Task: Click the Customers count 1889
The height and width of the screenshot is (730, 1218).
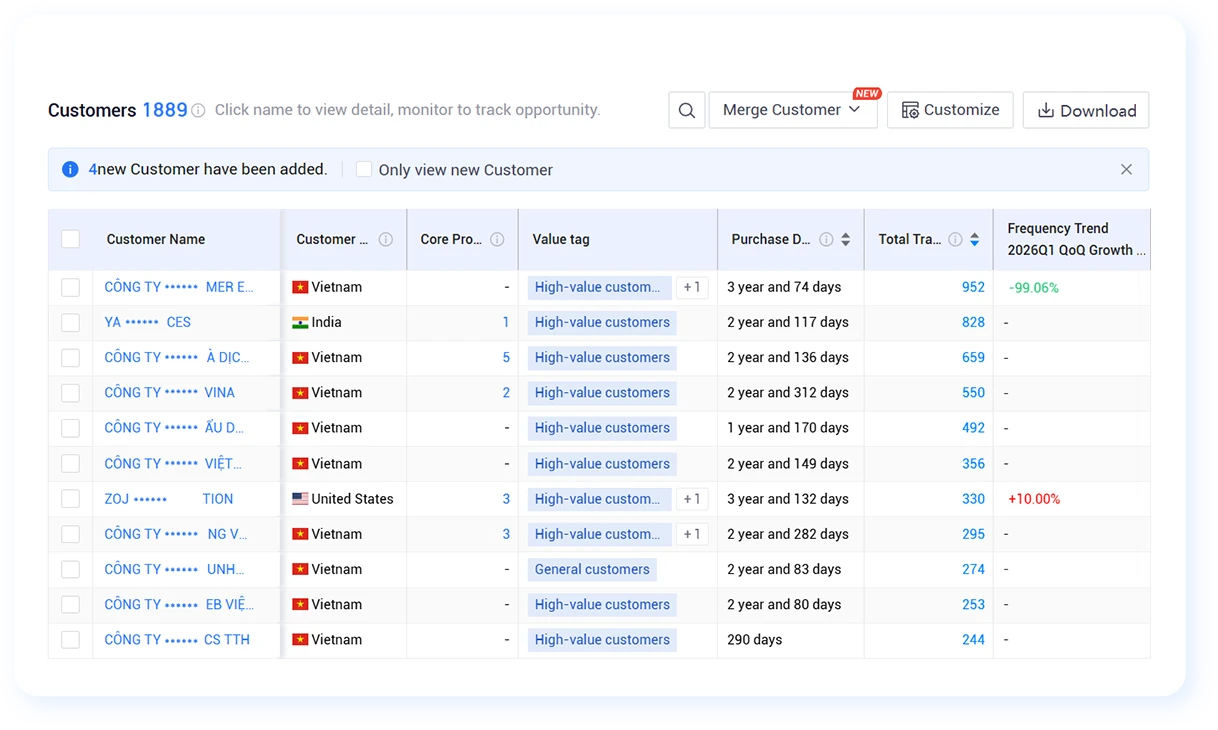Action: pos(165,110)
